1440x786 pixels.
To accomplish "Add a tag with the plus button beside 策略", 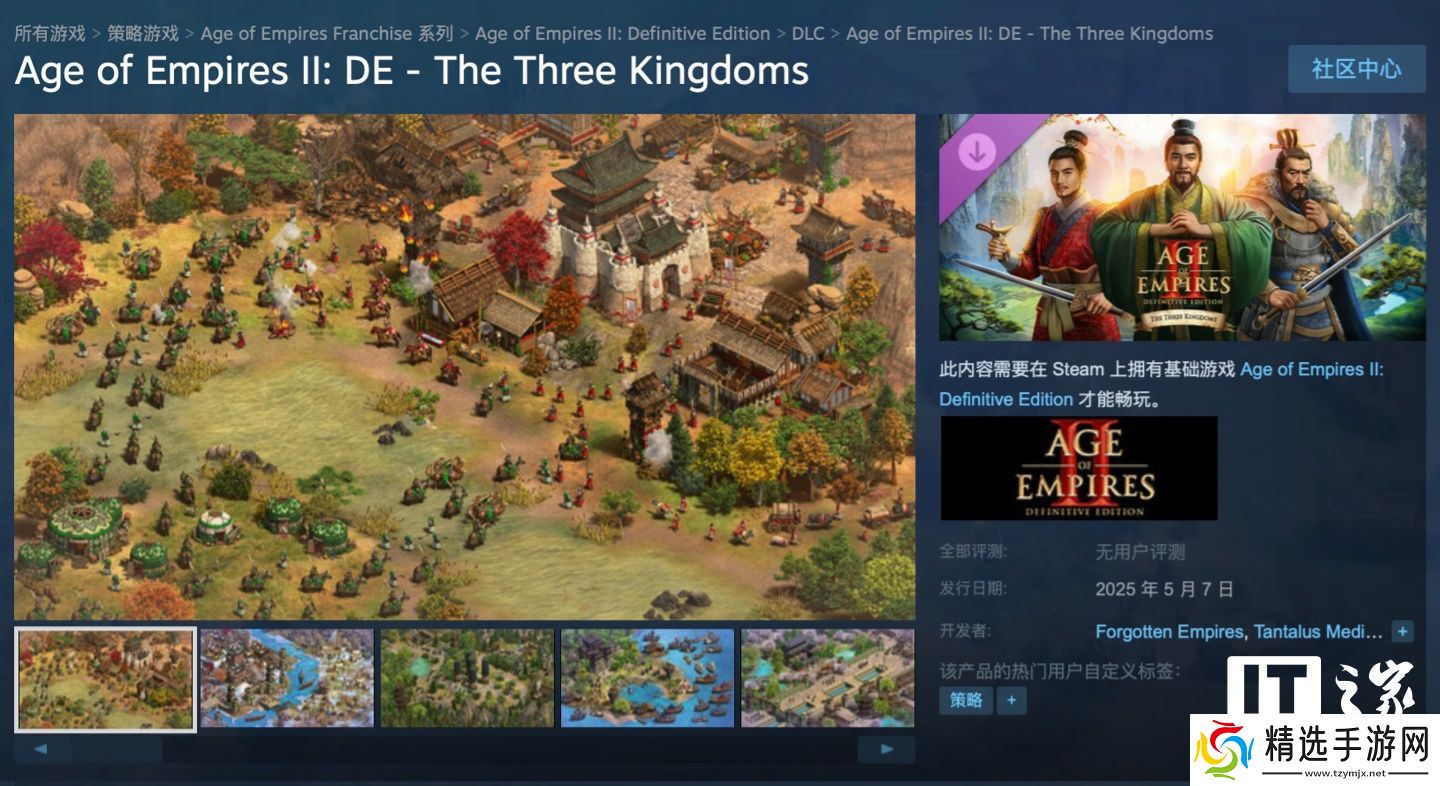I will 1011,700.
